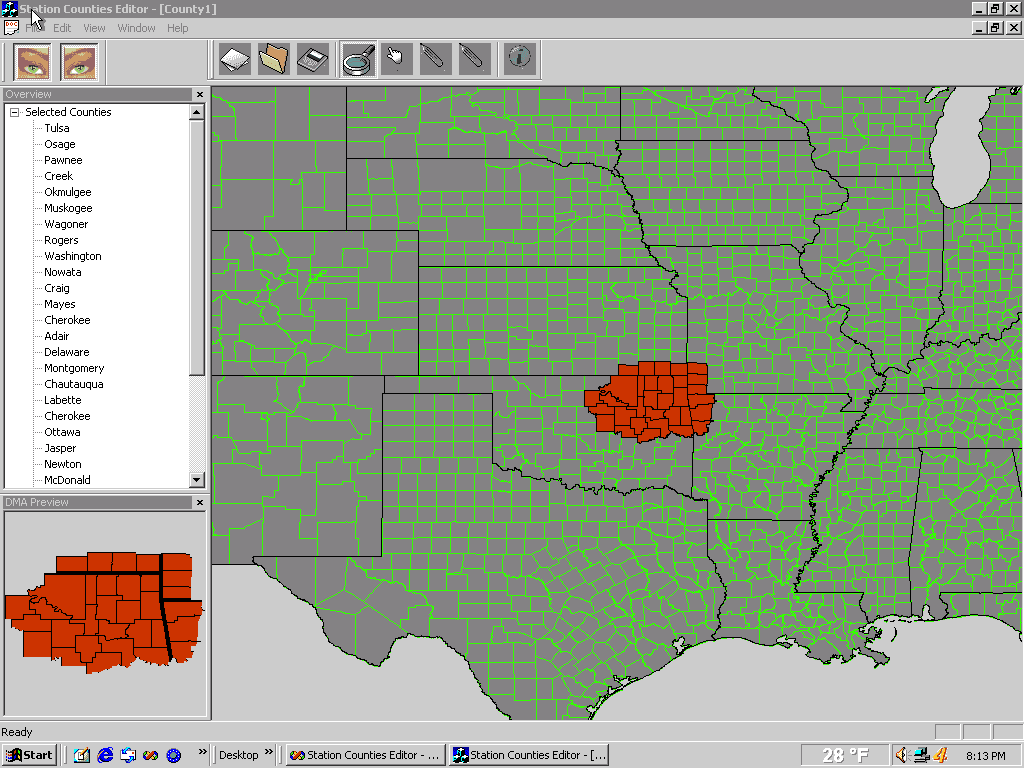Image resolution: width=1024 pixels, height=768 pixels.
Task: Select the hand pointer tool
Action: pyautogui.click(x=396, y=59)
